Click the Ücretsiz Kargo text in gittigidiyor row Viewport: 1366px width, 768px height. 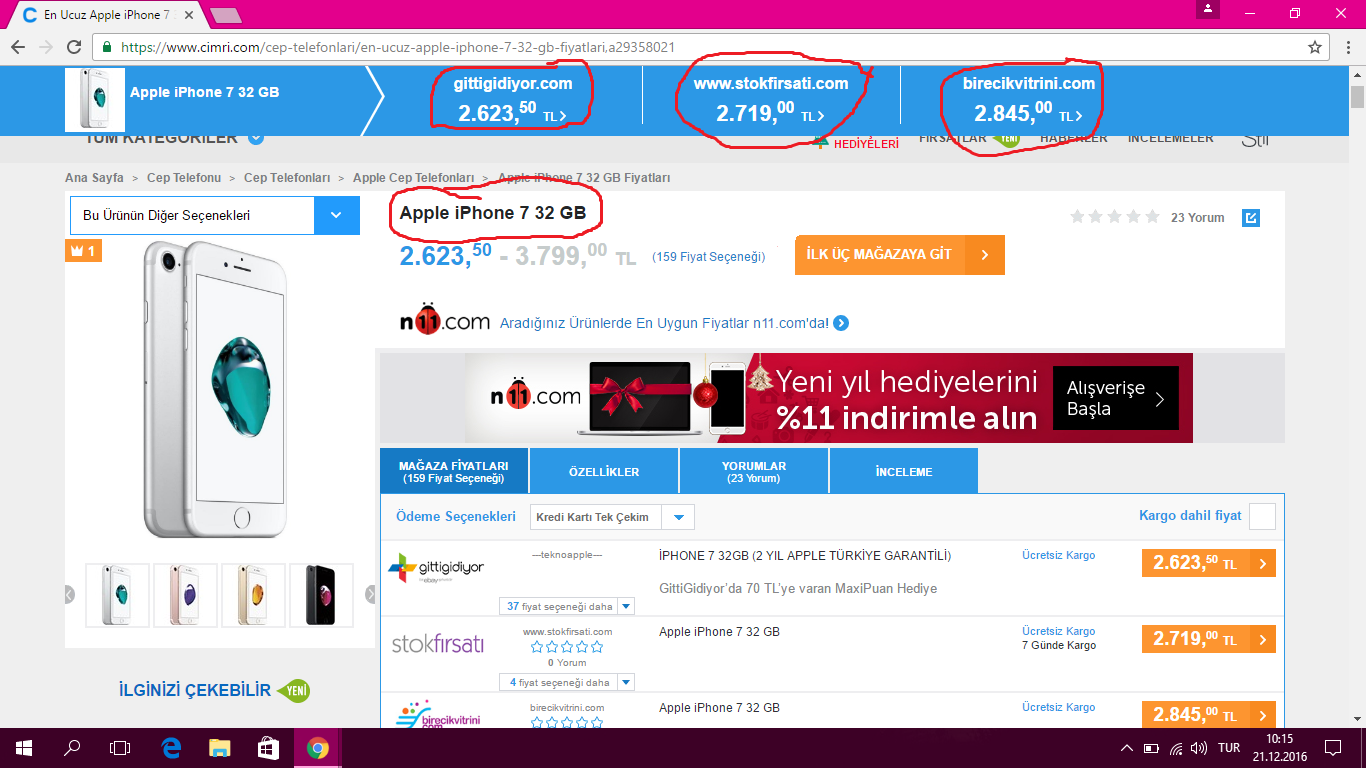1058,555
